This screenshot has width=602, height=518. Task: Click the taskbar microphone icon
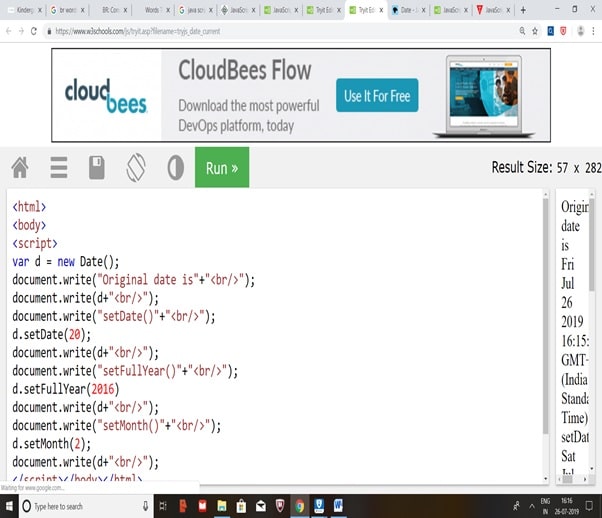(146, 506)
